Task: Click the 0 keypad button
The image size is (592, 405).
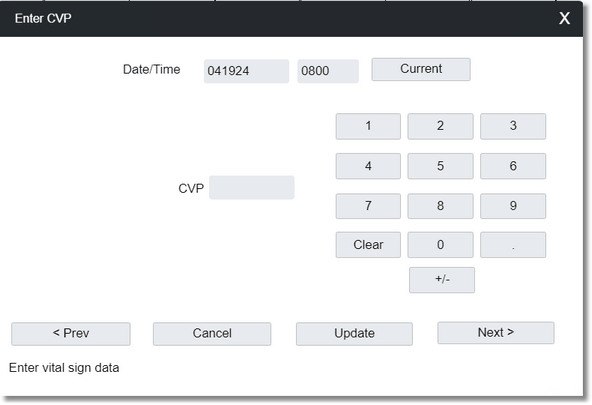Action: pos(440,245)
